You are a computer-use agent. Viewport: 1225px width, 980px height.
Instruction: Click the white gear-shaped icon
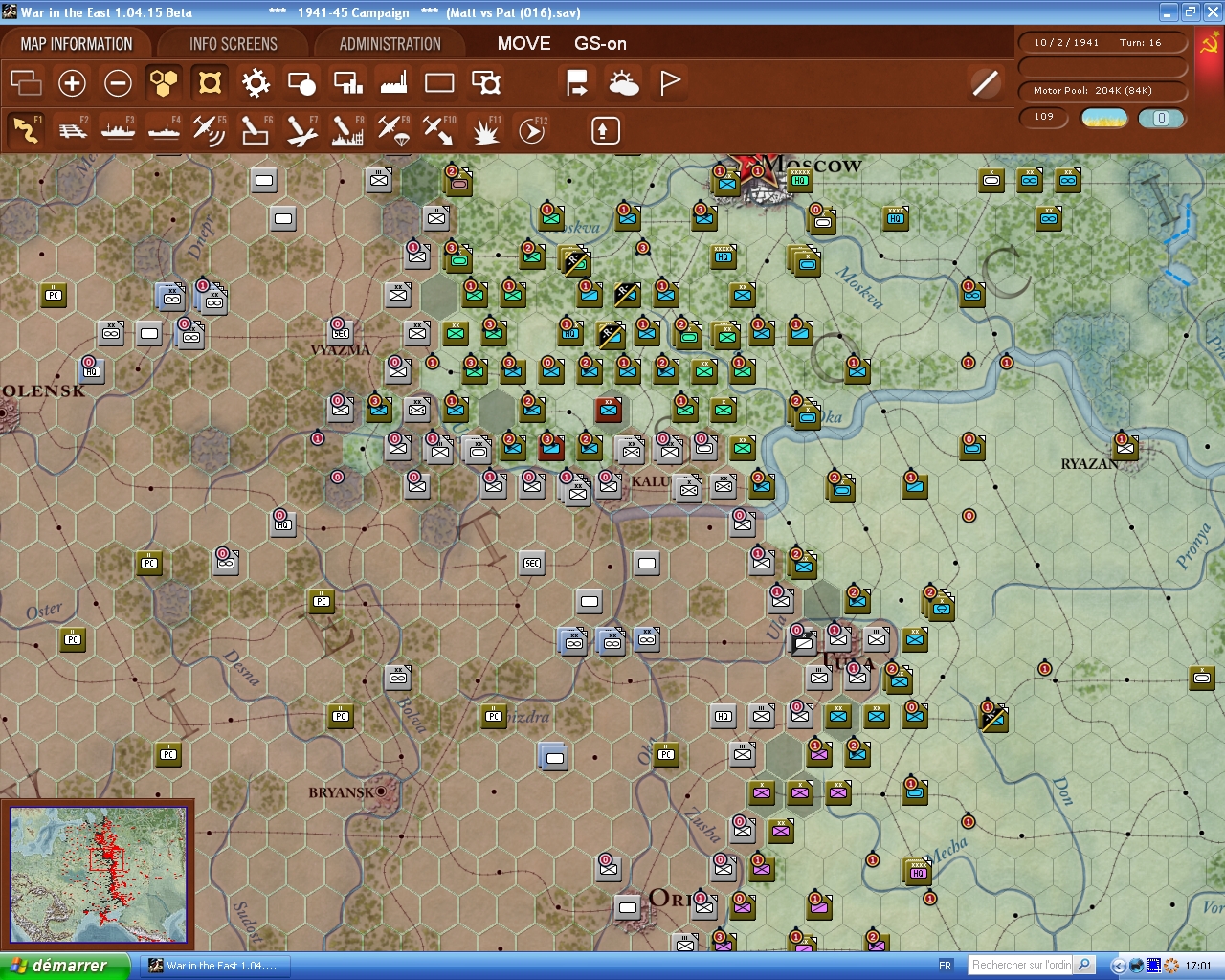pos(256,83)
